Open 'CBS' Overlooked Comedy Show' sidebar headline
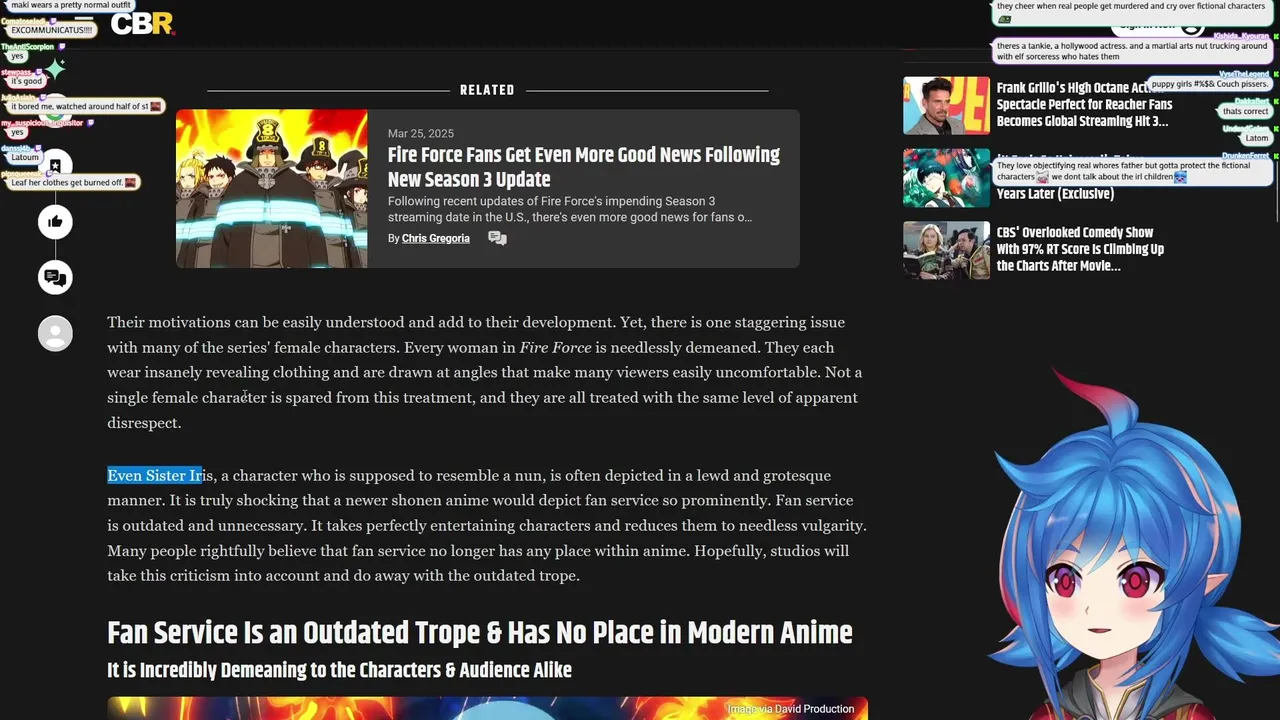Viewport: 1280px width, 720px height. click(x=1080, y=249)
